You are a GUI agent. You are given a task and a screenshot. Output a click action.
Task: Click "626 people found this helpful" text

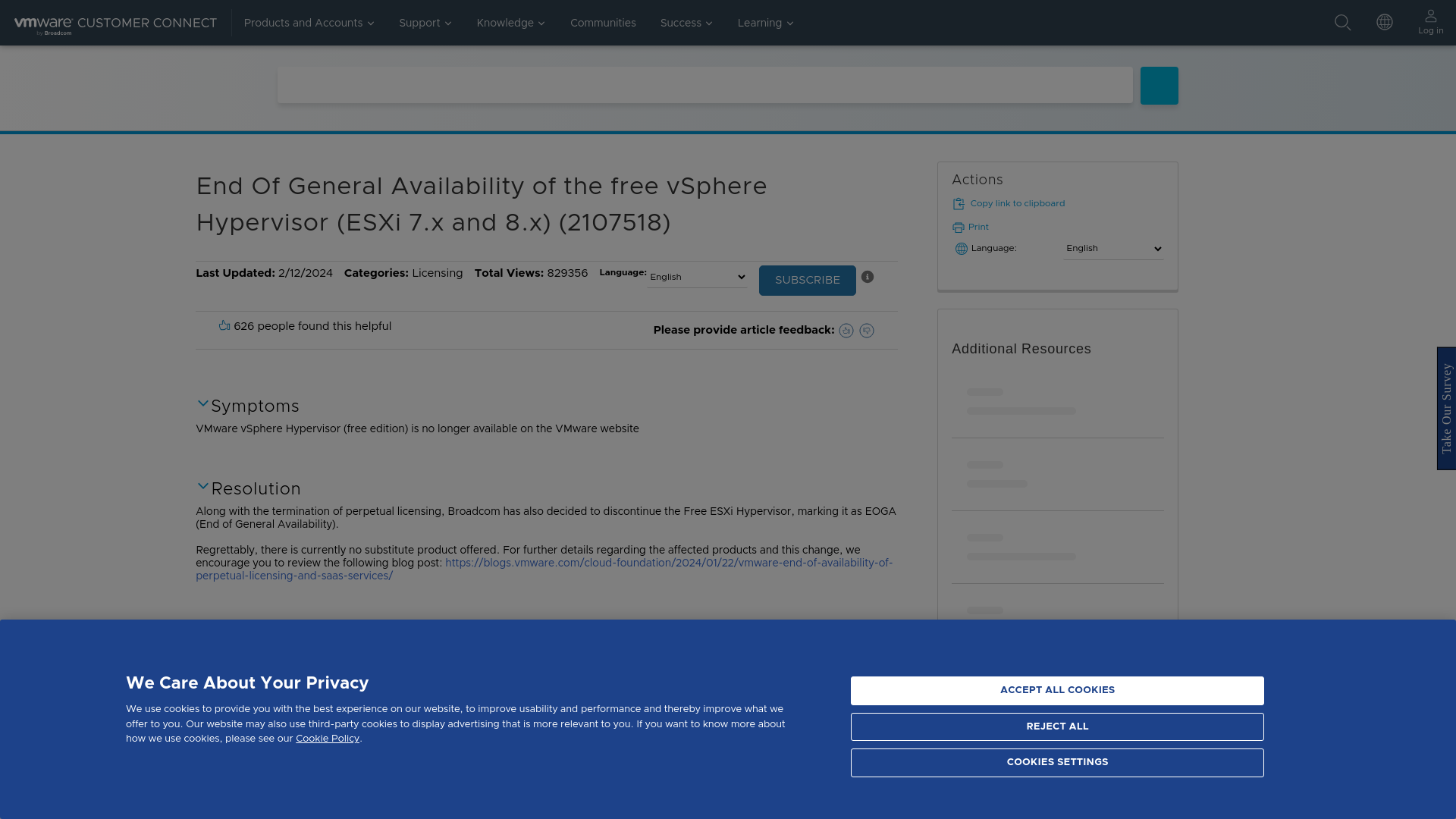tap(312, 327)
